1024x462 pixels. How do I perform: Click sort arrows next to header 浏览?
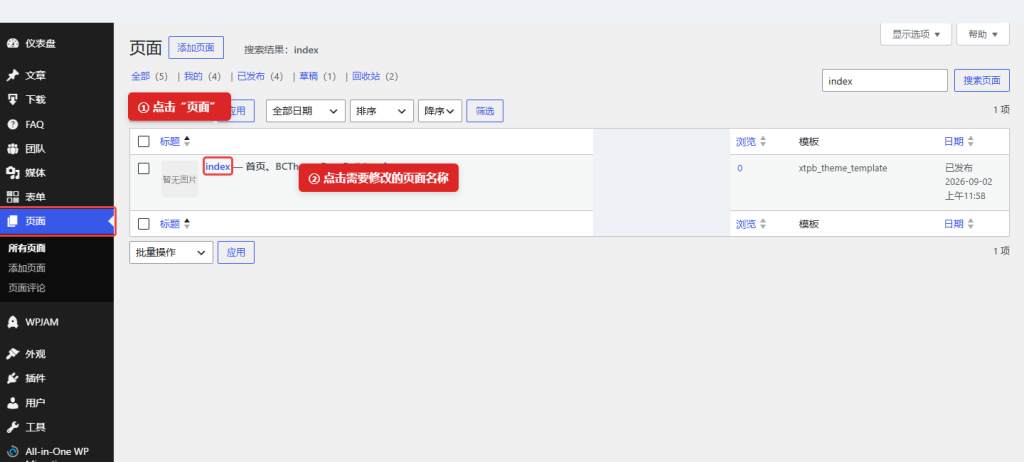point(763,141)
